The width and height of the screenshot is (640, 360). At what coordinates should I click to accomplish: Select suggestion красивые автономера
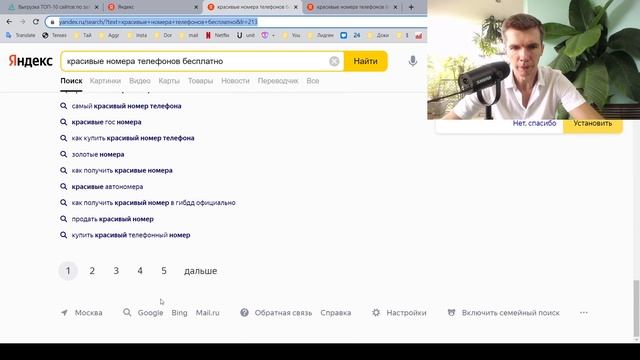coord(107,187)
